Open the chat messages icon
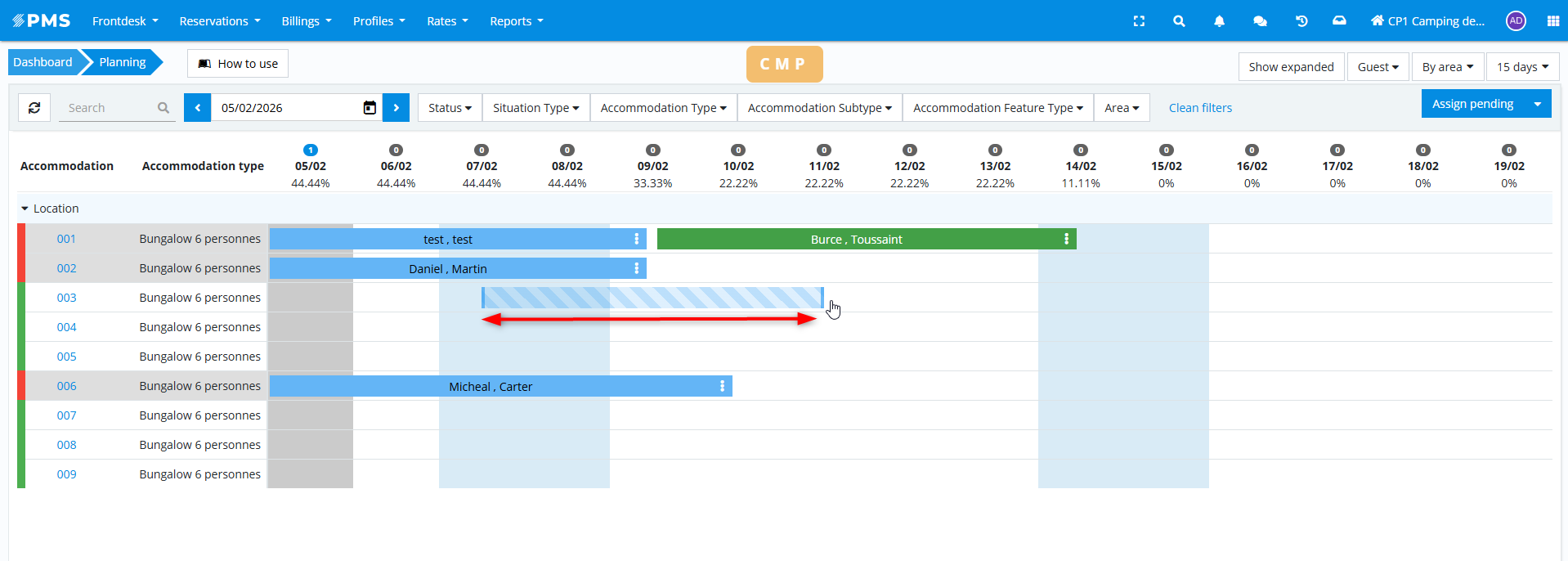 pyautogui.click(x=1260, y=21)
